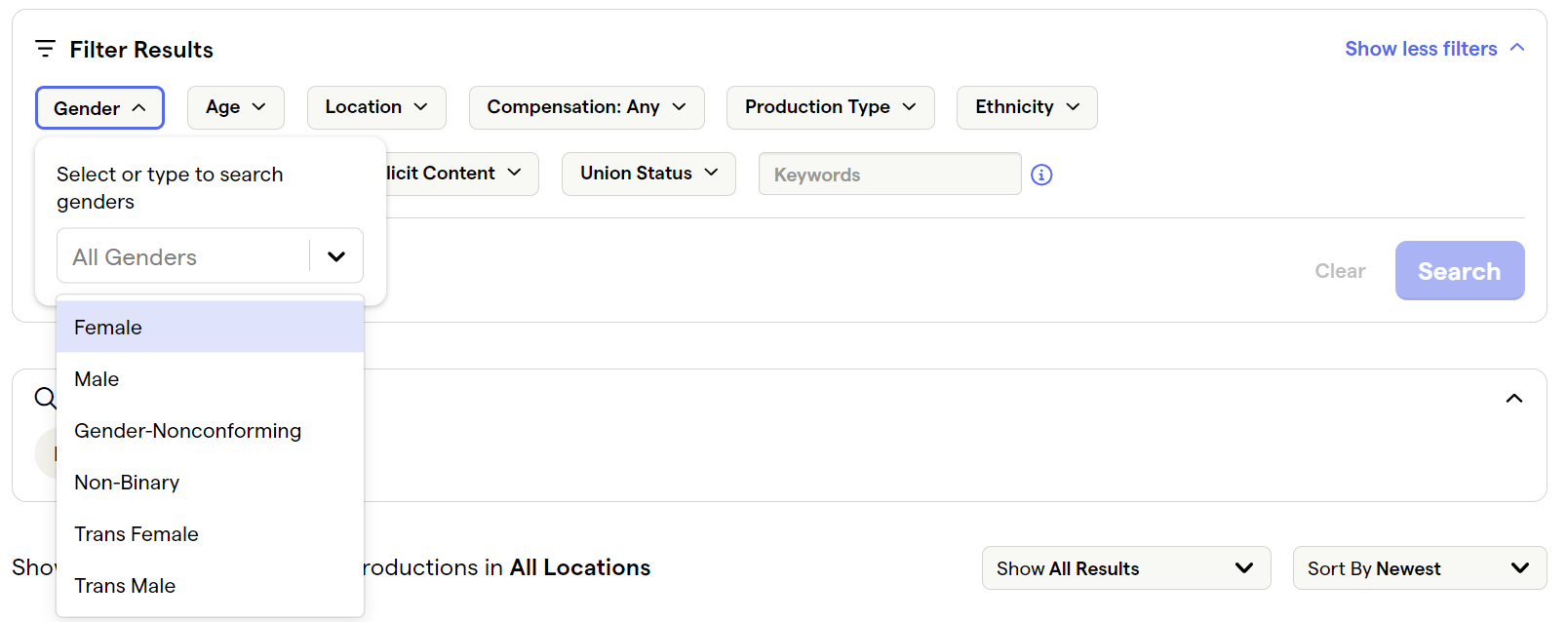Click the 'Select or type to search genders' label
This screenshot has height=622, width=1568.
[x=170, y=188]
